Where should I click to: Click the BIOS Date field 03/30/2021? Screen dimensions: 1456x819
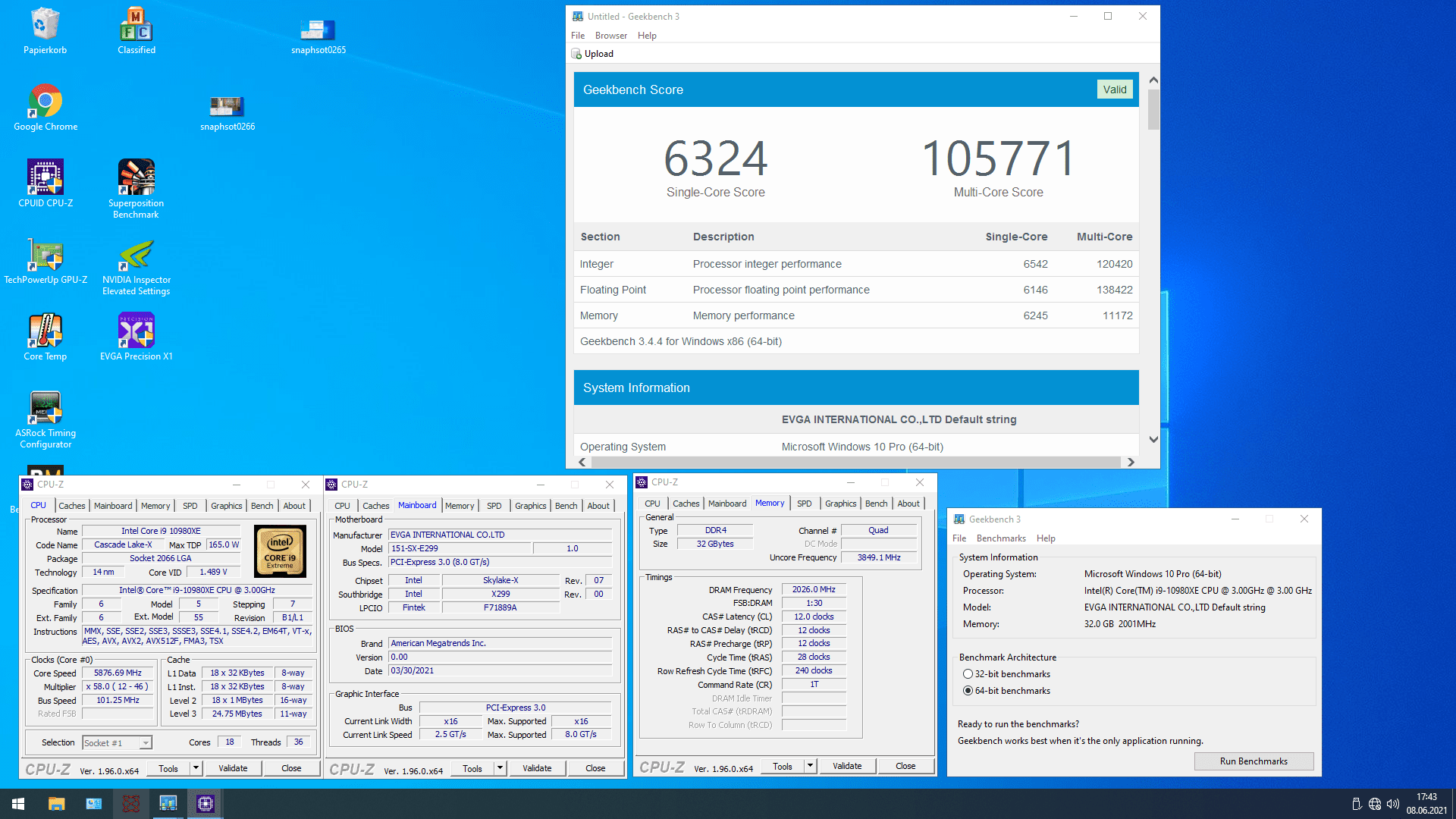(x=500, y=671)
